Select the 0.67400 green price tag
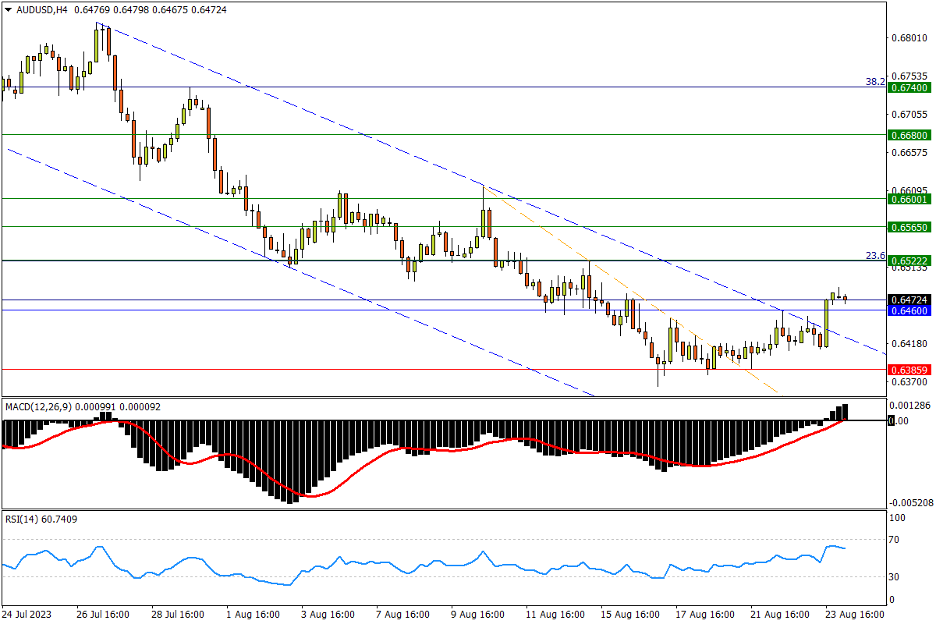Viewport: 936px width, 624px height. [908, 87]
